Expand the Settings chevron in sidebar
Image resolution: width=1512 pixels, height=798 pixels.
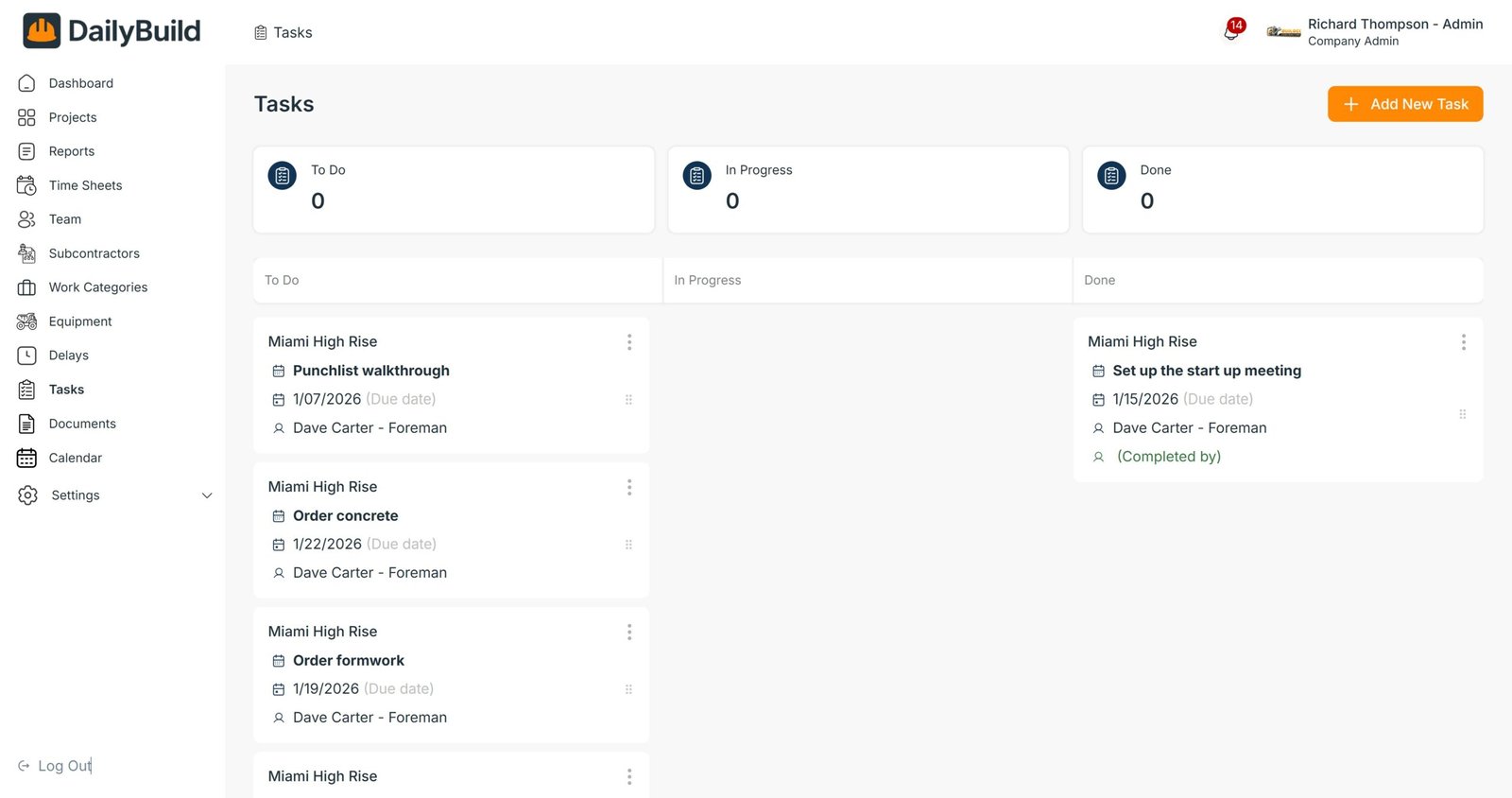pyautogui.click(x=207, y=495)
